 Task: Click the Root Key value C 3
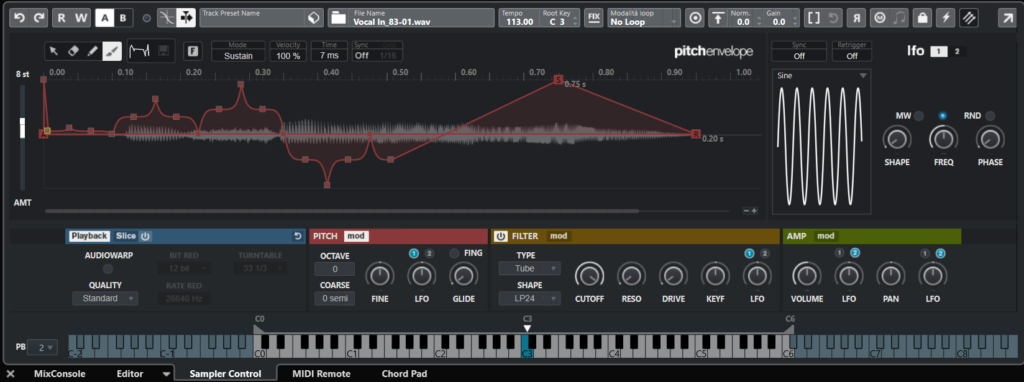point(556,22)
